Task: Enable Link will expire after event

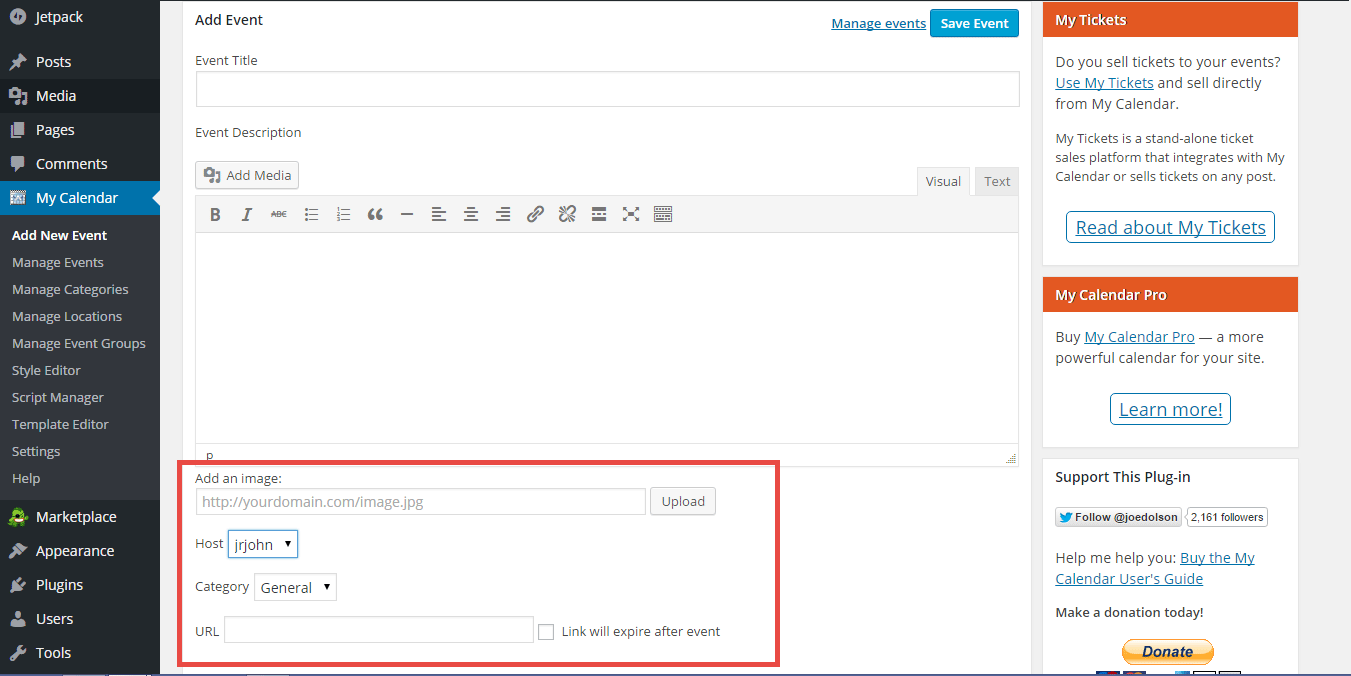Action: point(546,632)
